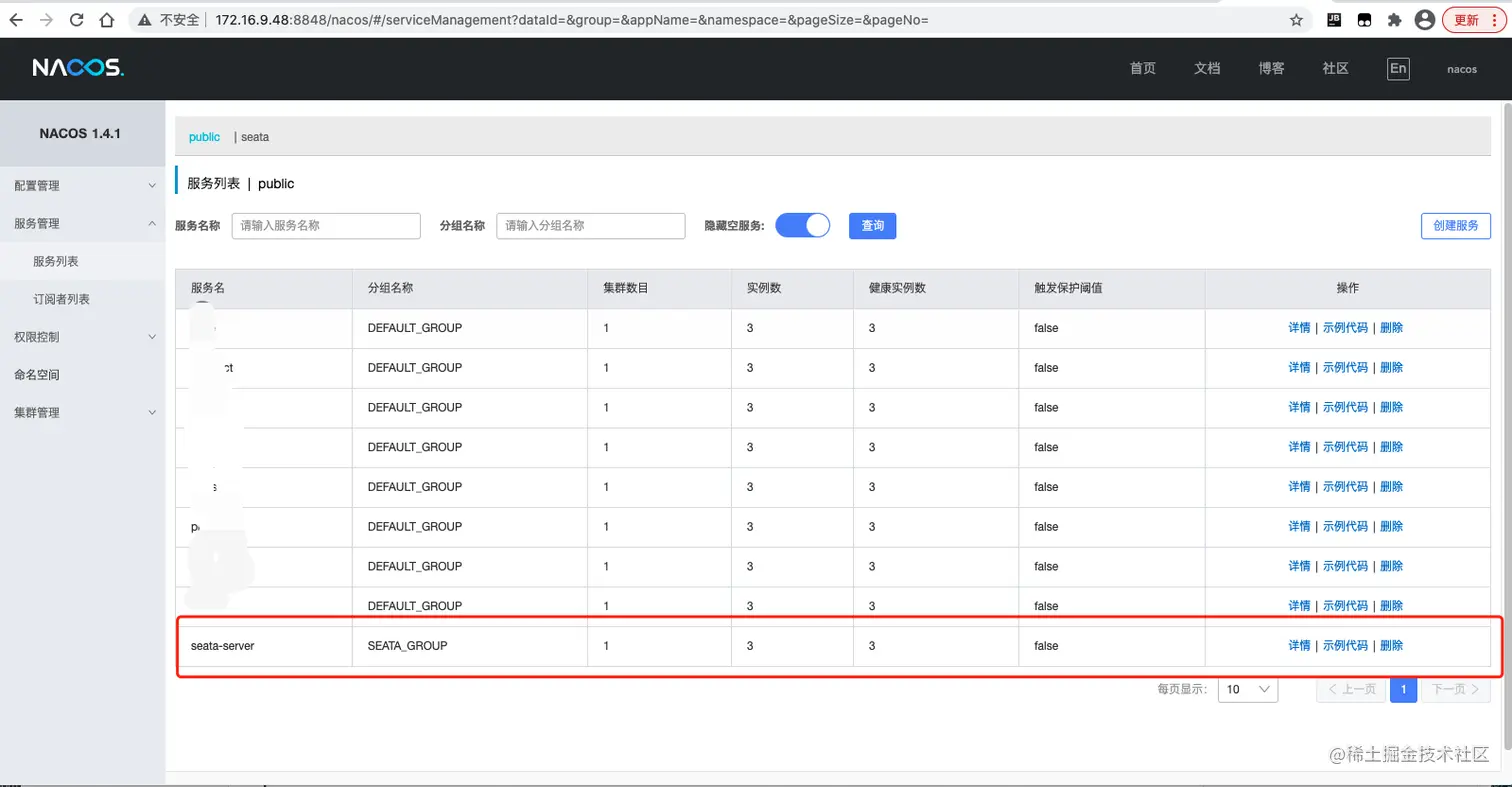The height and width of the screenshot is (787, 1512).
Task: Reload the page with refresh icon
Action: (x=76, y=19)
